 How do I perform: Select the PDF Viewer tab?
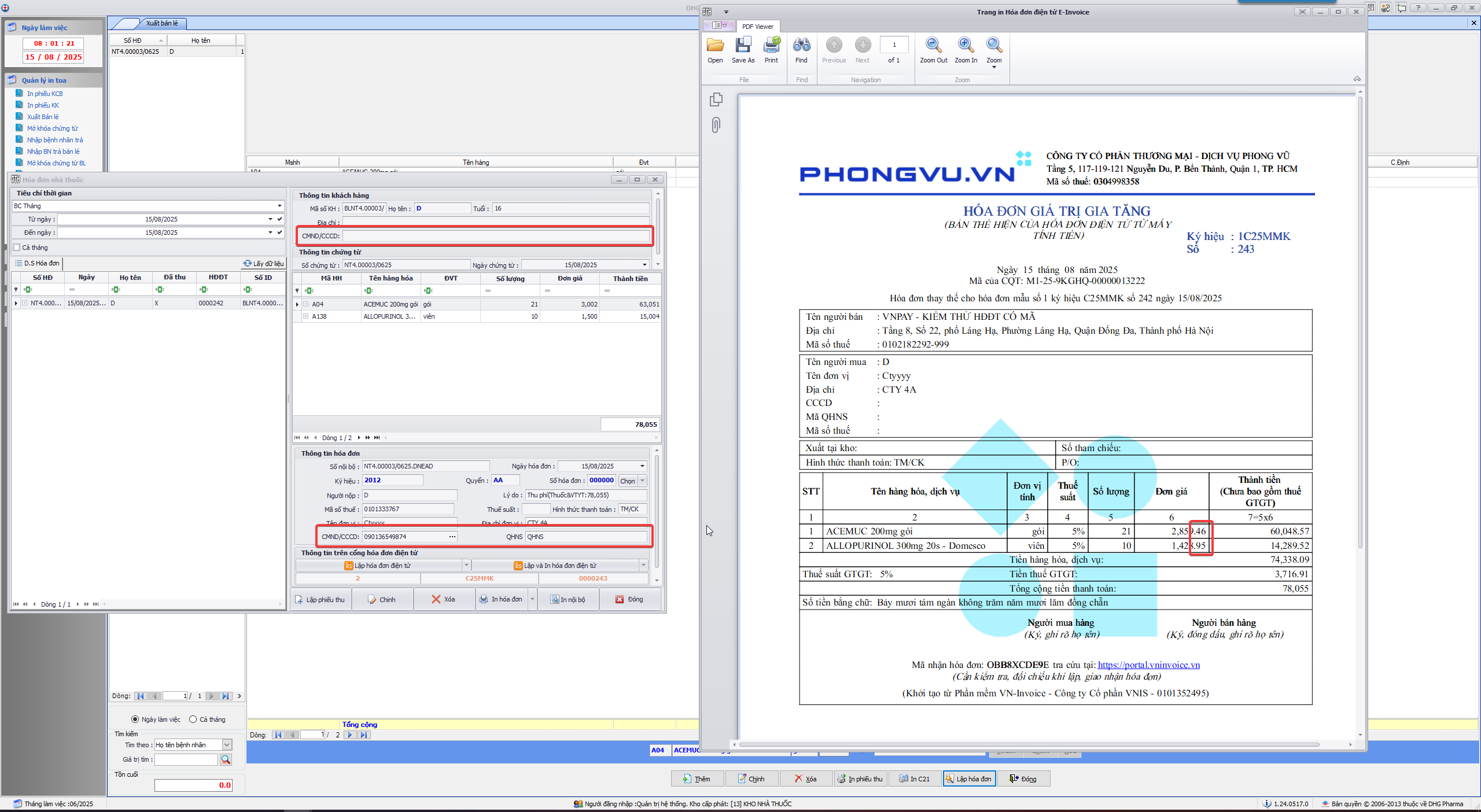pos(757,27)
